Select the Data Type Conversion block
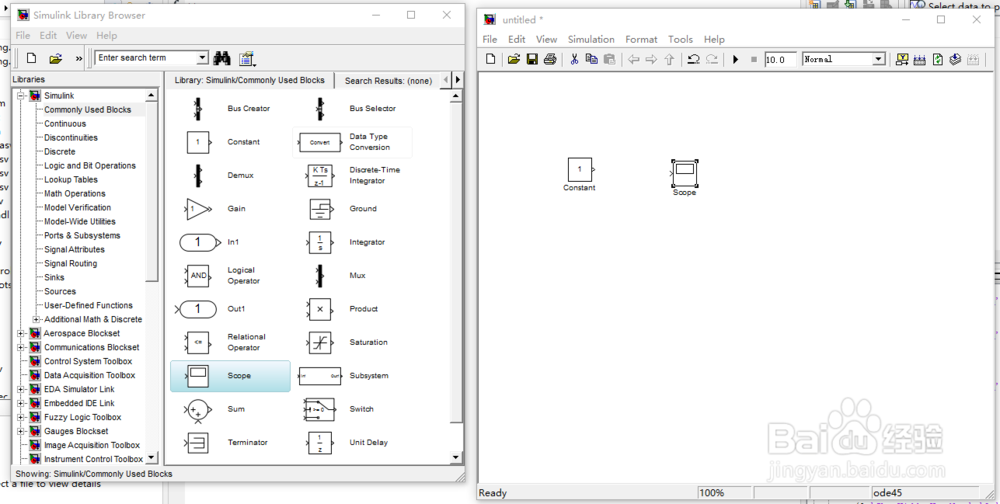Screen dimensions: 1000x504 pyautogui.click(x=320, y=142)
